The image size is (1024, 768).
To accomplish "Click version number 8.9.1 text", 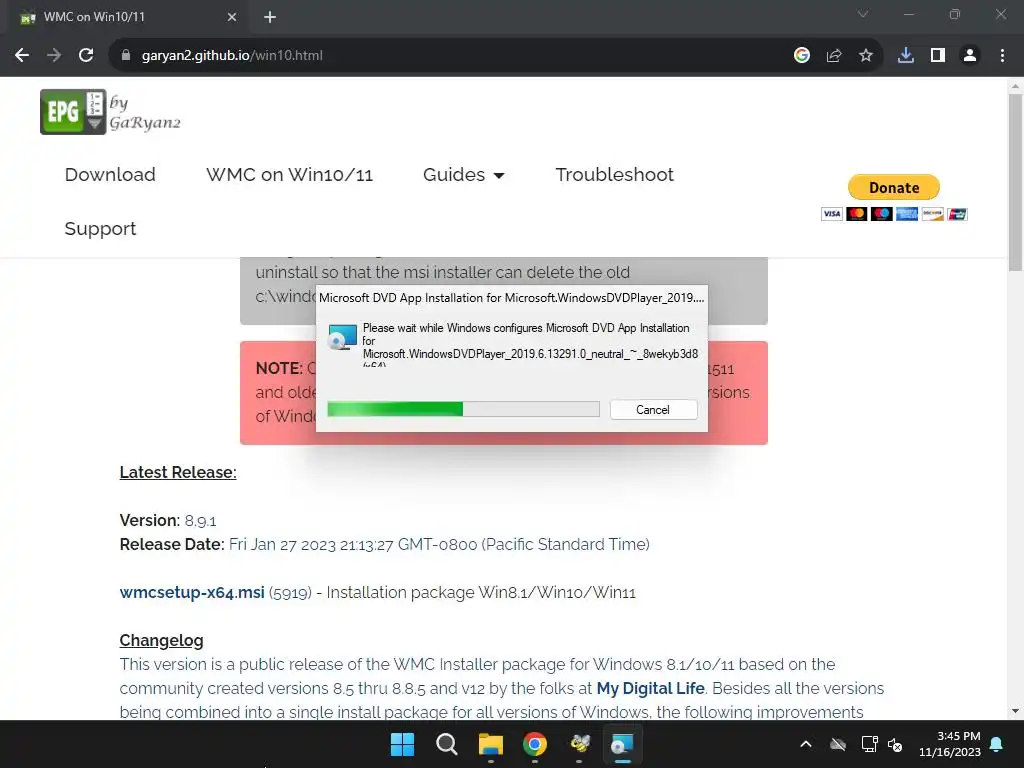I will pyautogui.click(x=200, y=520).
